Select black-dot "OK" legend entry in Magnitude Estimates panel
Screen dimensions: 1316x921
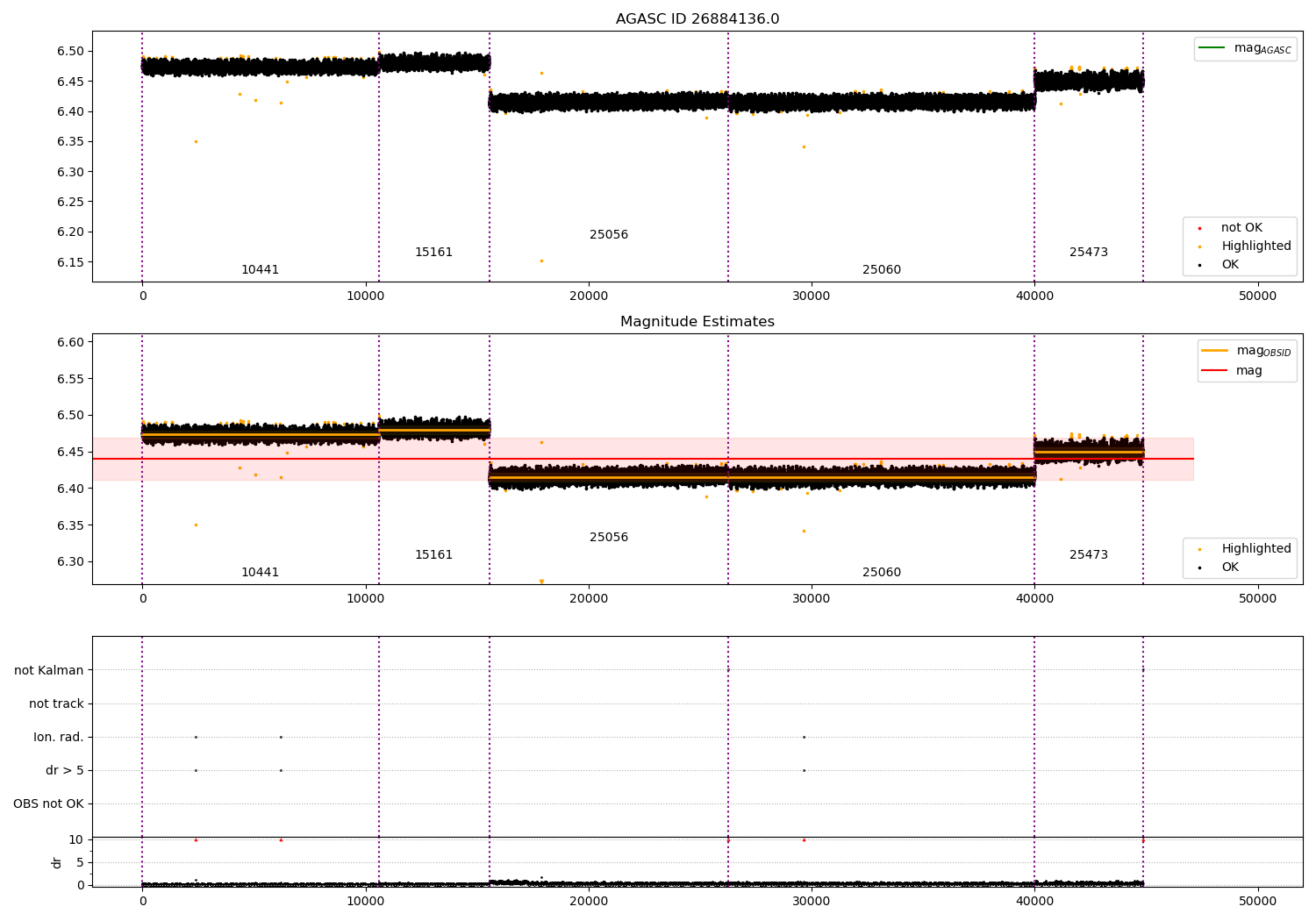1217,568
